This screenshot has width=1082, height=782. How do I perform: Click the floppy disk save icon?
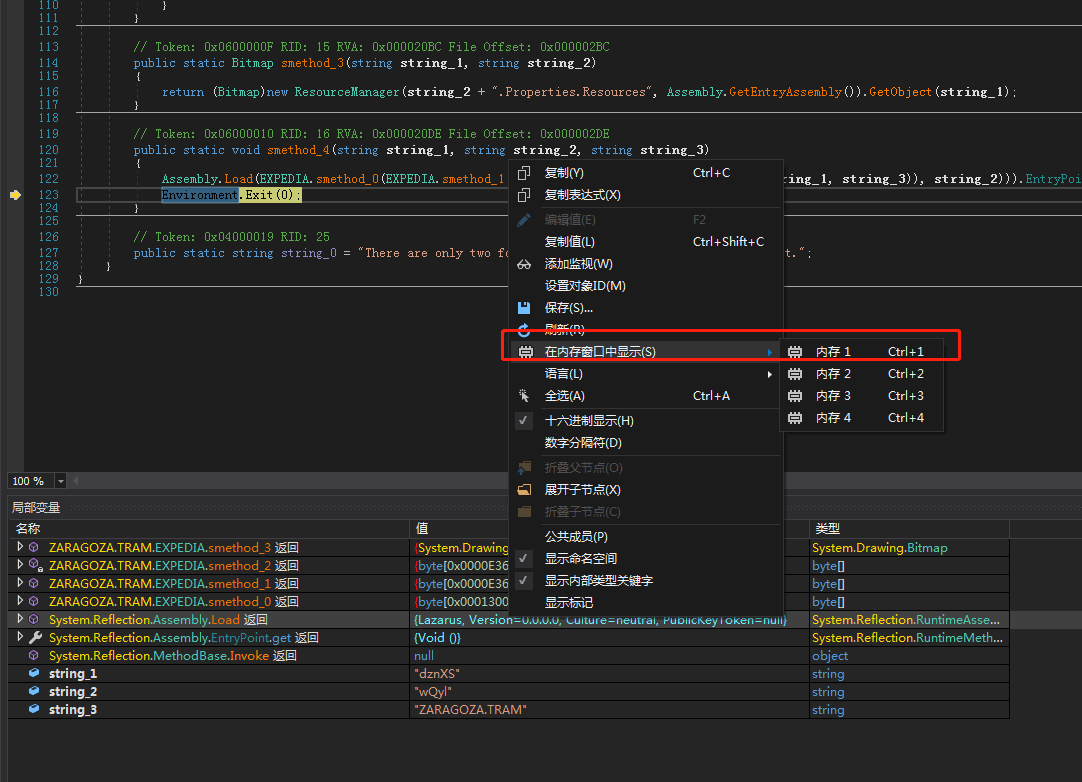524,308
